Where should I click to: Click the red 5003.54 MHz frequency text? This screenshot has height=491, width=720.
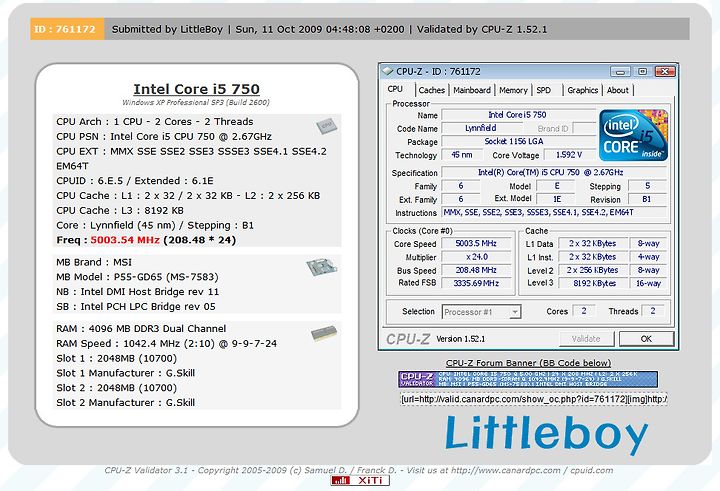click(125, 240)
